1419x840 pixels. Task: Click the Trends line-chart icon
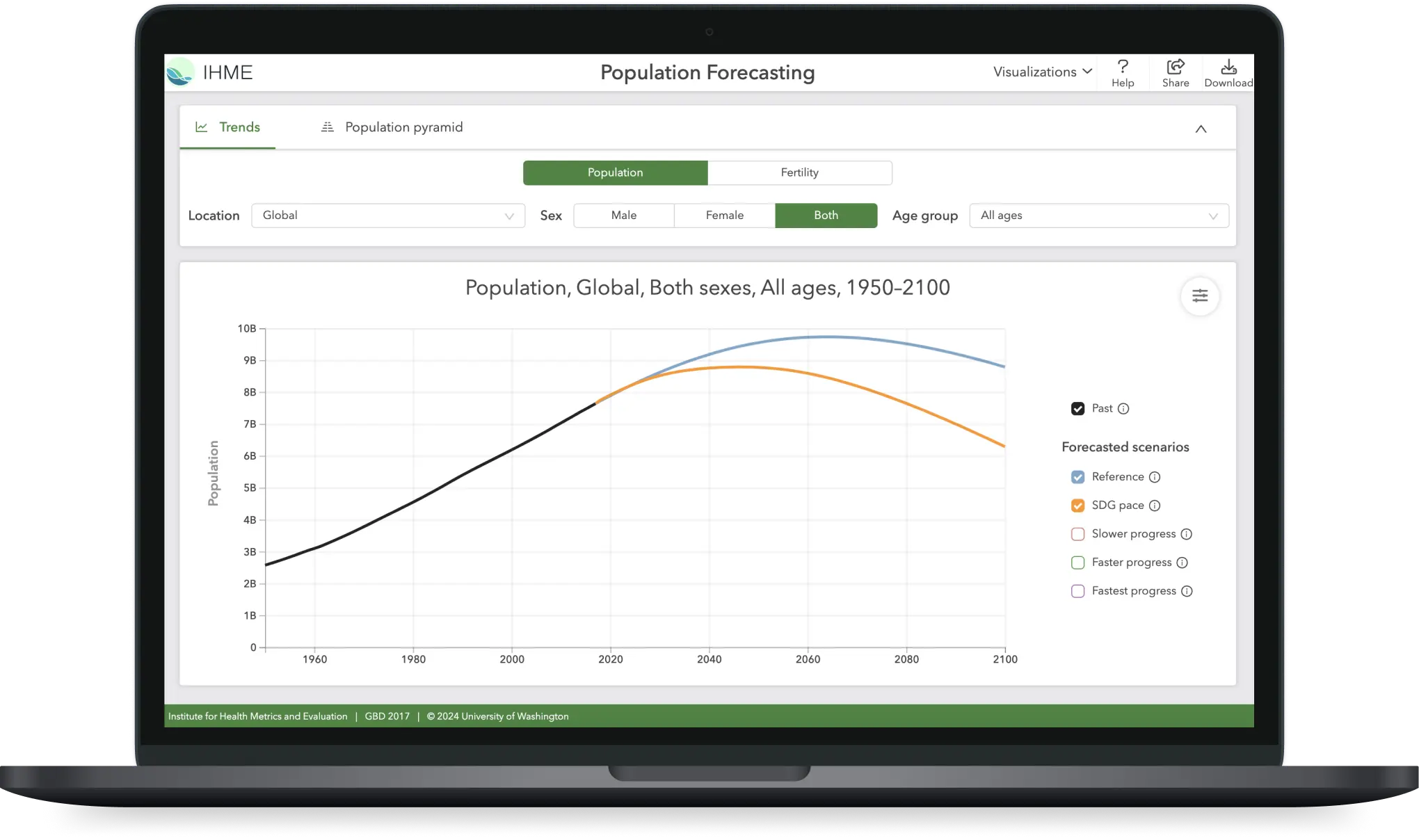(x=202, y=127)
